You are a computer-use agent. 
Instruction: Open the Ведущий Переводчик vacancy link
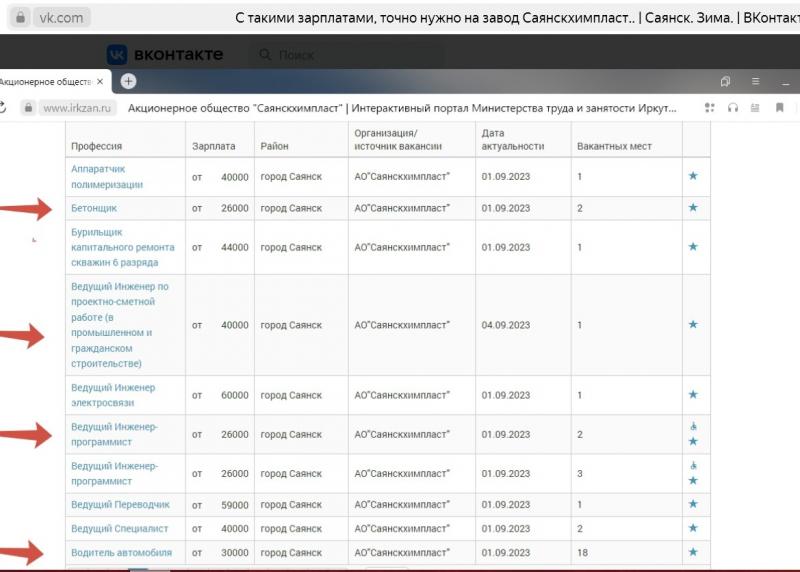click(120, 505)
